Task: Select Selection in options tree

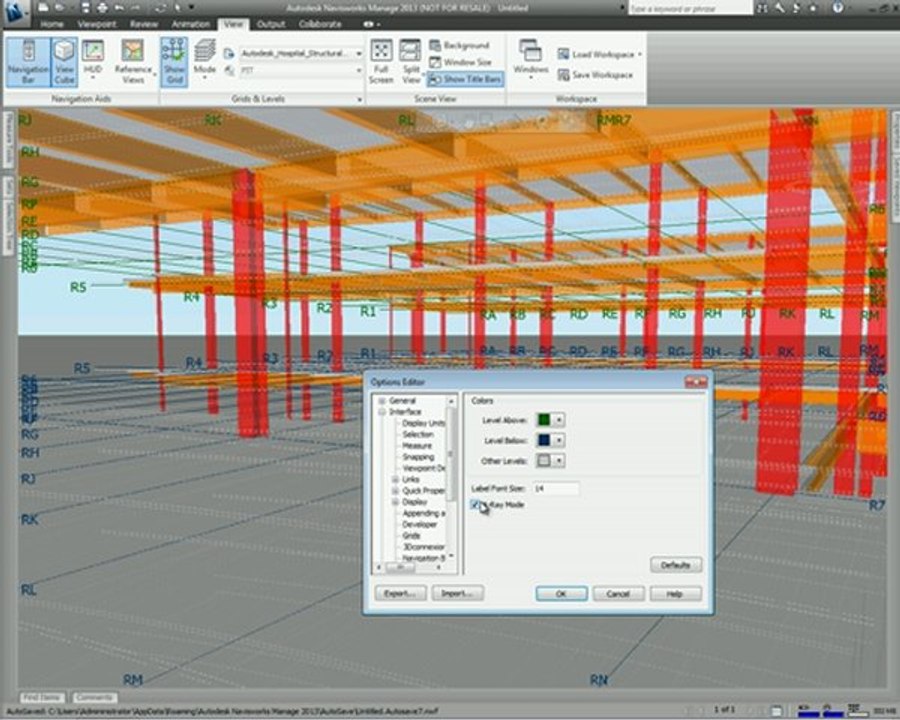Action: (418, 435)
